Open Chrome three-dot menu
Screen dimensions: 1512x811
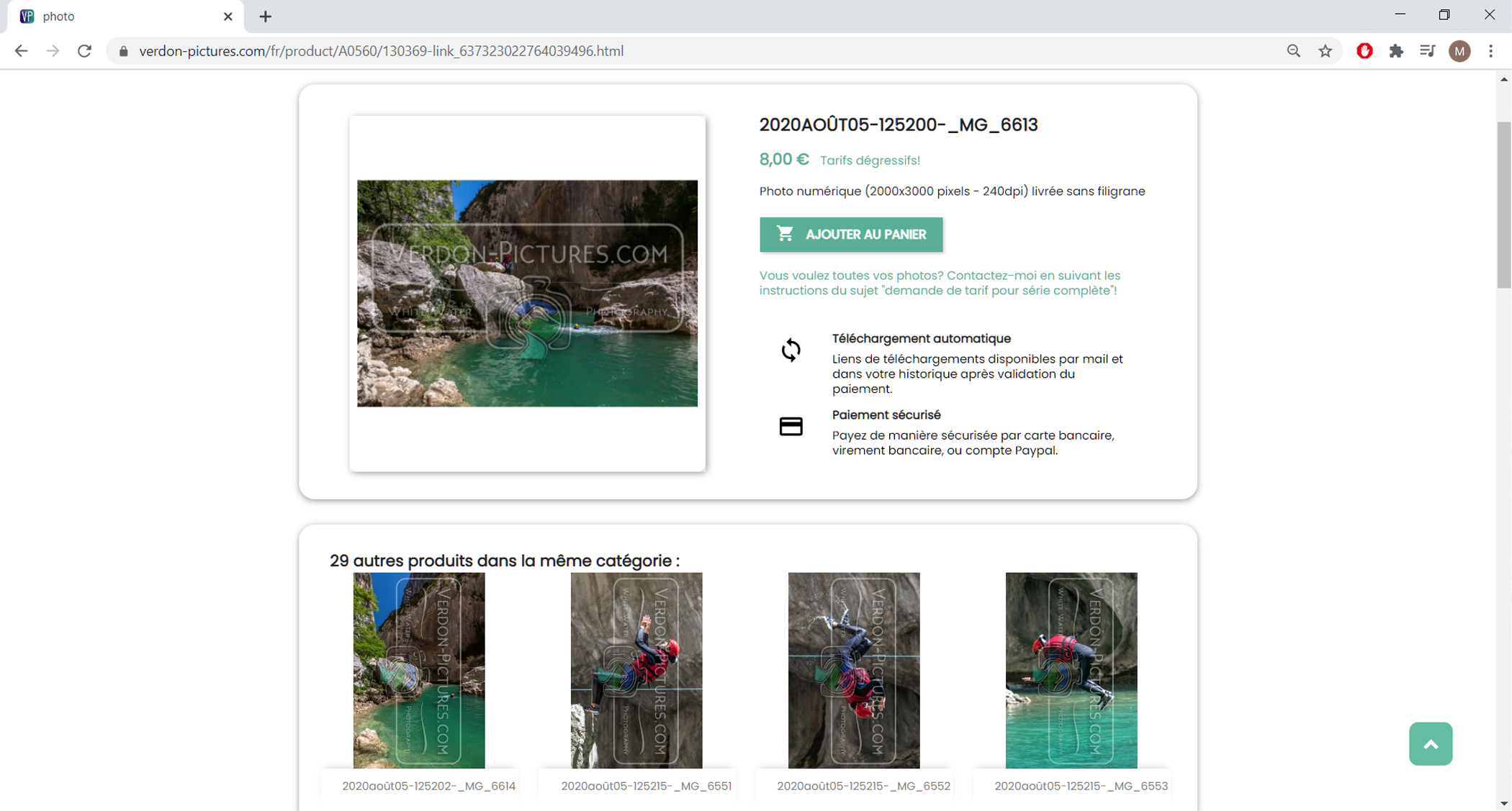[x=1491, y=51]
